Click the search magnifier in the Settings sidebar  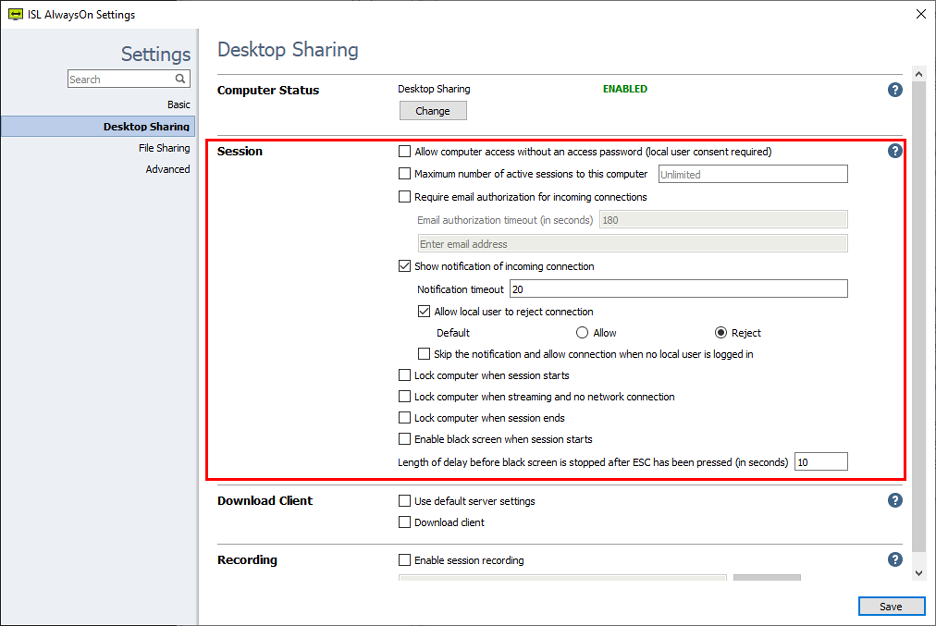click(x=178, y=79)
